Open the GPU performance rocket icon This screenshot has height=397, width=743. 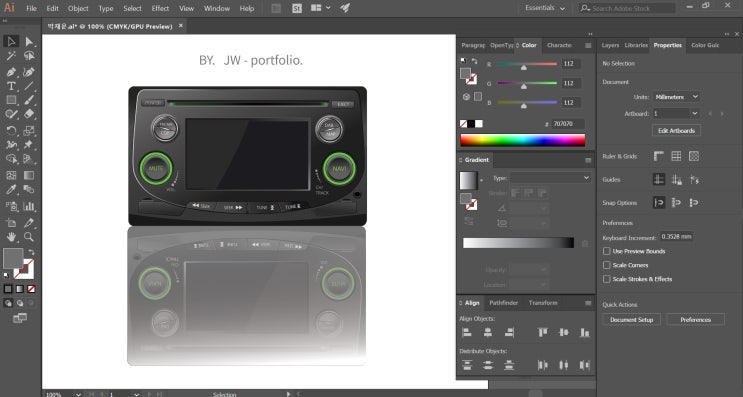[345, 8]
